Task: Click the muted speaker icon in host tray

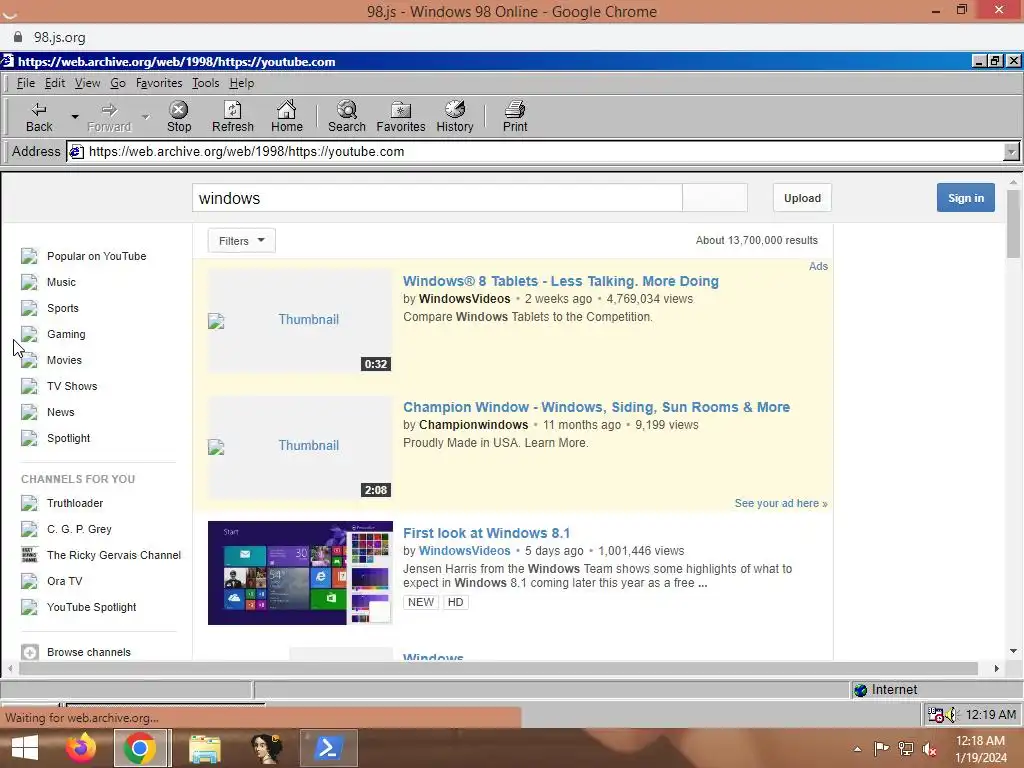Action: click(930, 748)
